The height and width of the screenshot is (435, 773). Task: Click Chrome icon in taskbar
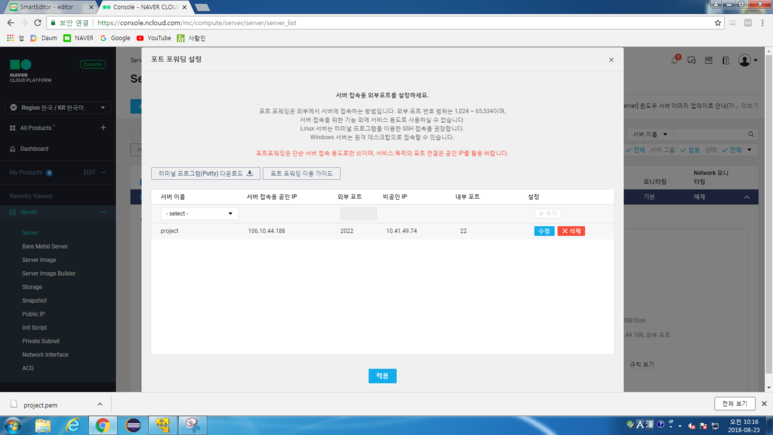click(x=103, y=425)
